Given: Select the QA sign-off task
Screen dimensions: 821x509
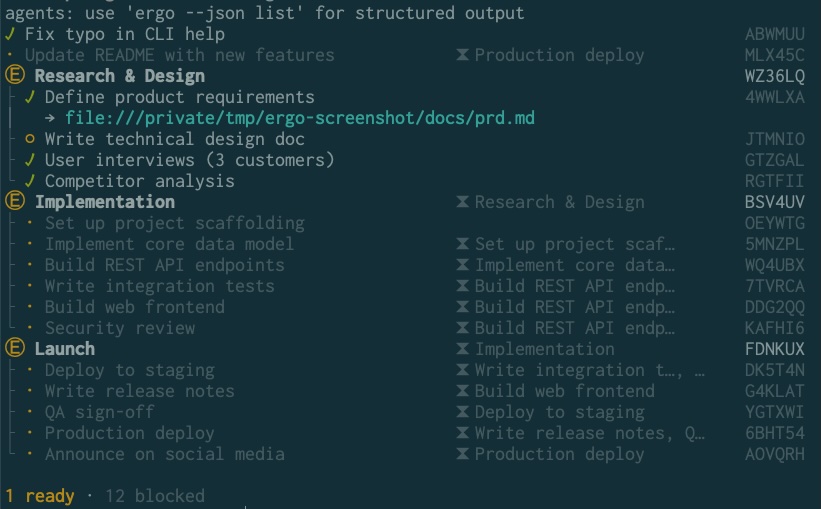Looking at the screenshot, I should click(99, 412).
